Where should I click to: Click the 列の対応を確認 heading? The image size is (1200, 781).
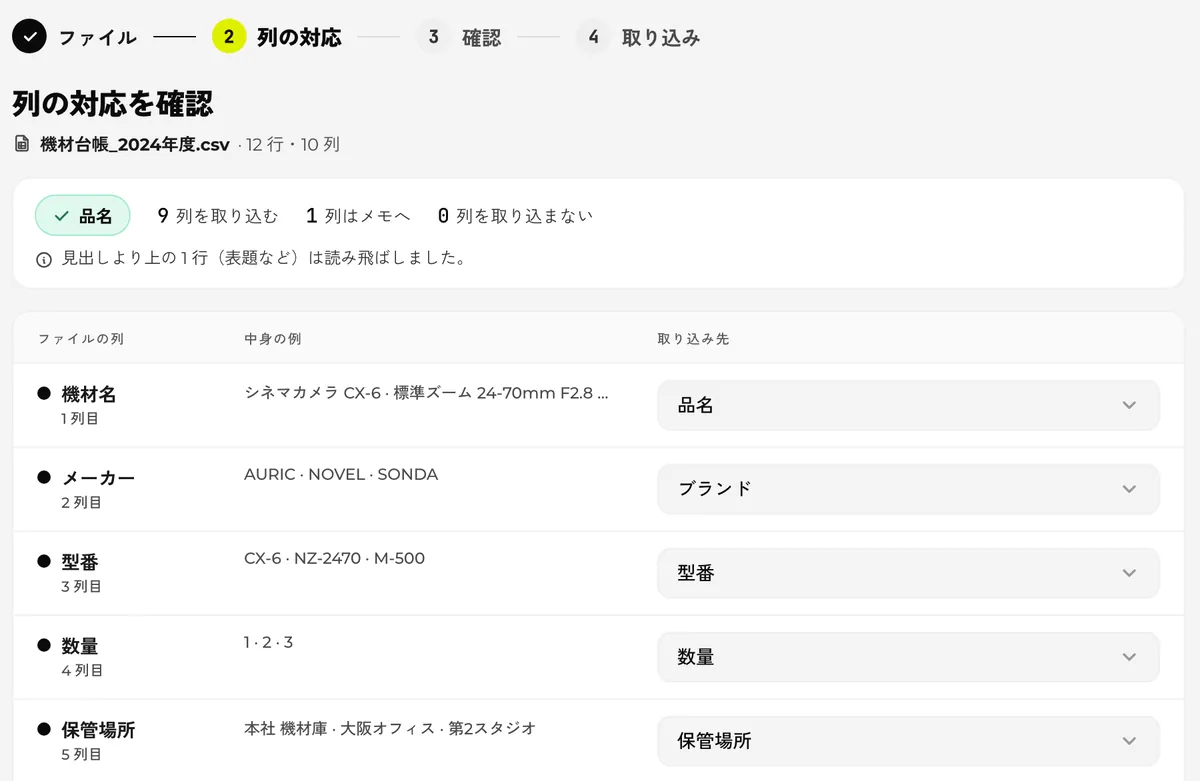(113, 103)
